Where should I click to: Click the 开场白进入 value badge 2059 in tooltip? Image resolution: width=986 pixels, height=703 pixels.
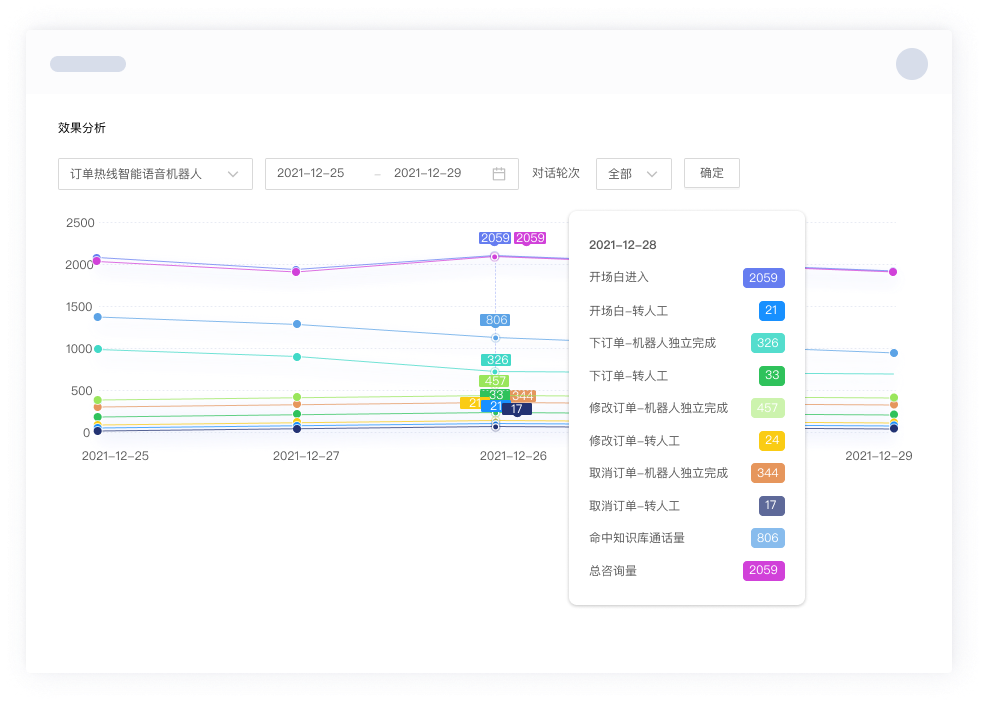(763, 278)
